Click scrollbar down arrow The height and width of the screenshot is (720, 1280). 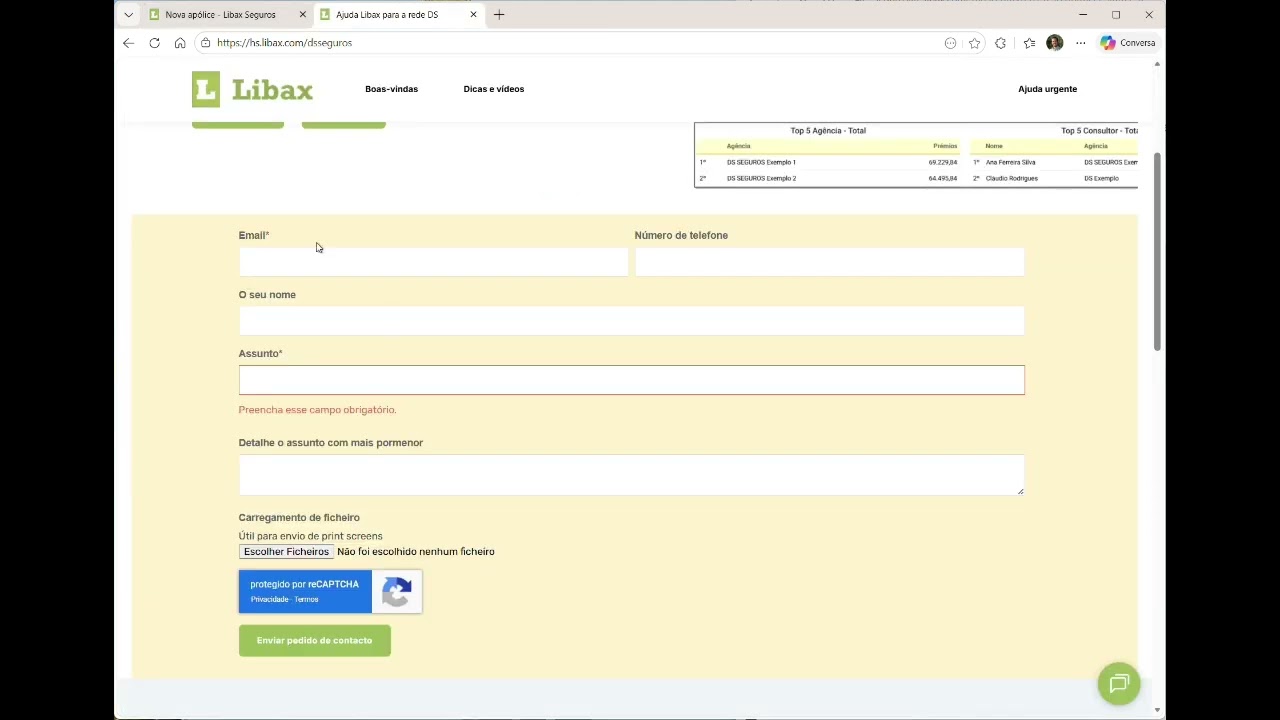[x=1157, y=710]
